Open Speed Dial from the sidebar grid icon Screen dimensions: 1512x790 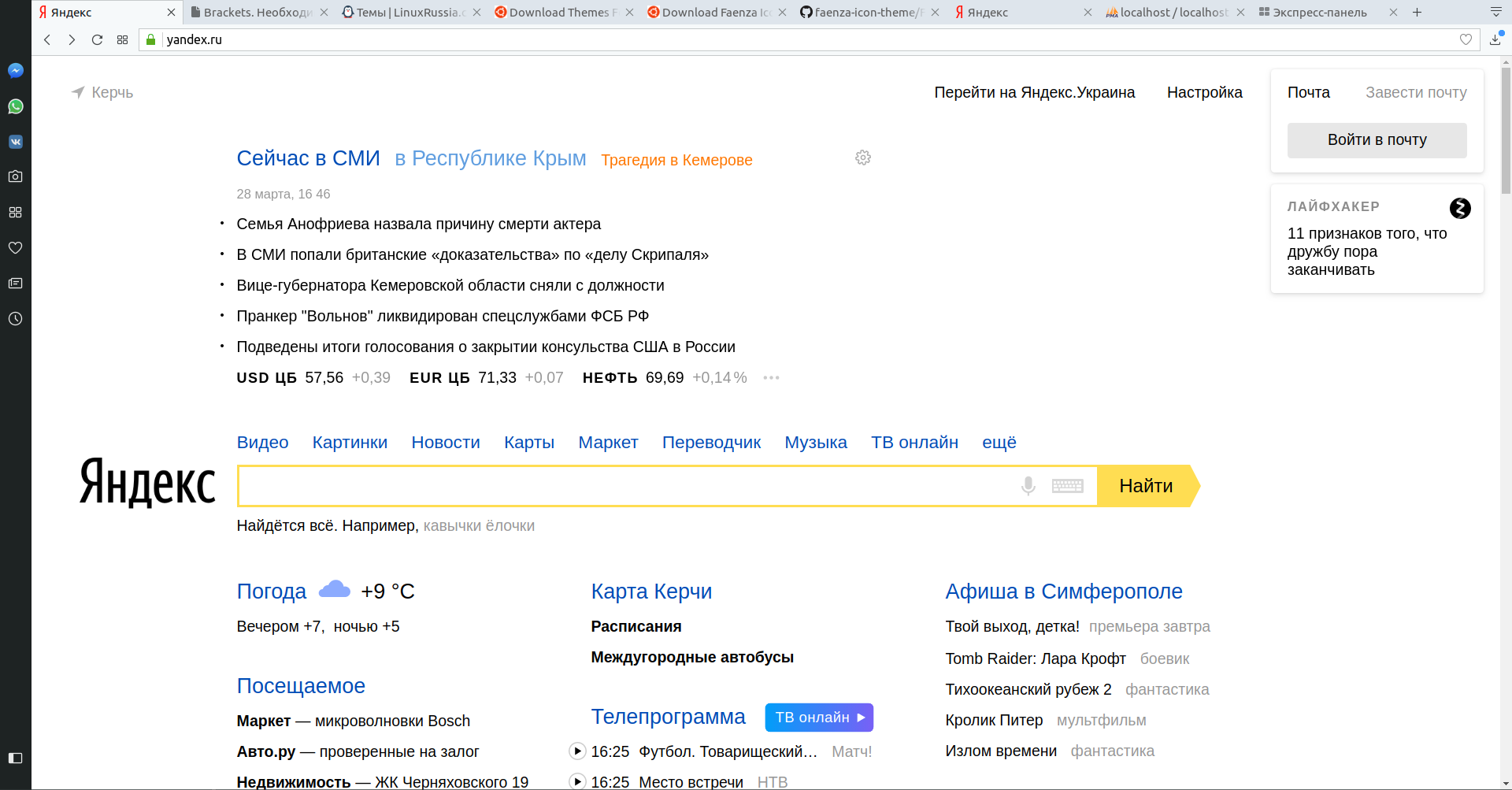(x=15, y=212)
